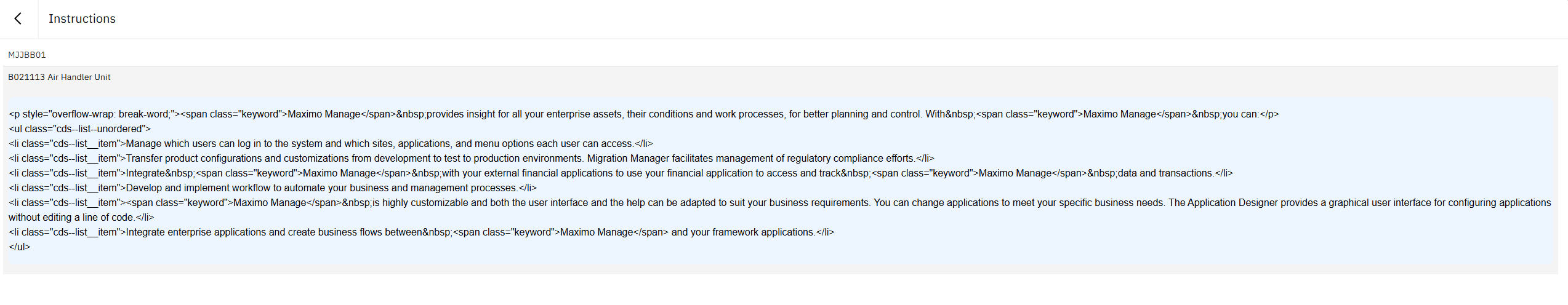Click 'without editing a line of code' text
1568x305 pixels.
coord(71,218)
